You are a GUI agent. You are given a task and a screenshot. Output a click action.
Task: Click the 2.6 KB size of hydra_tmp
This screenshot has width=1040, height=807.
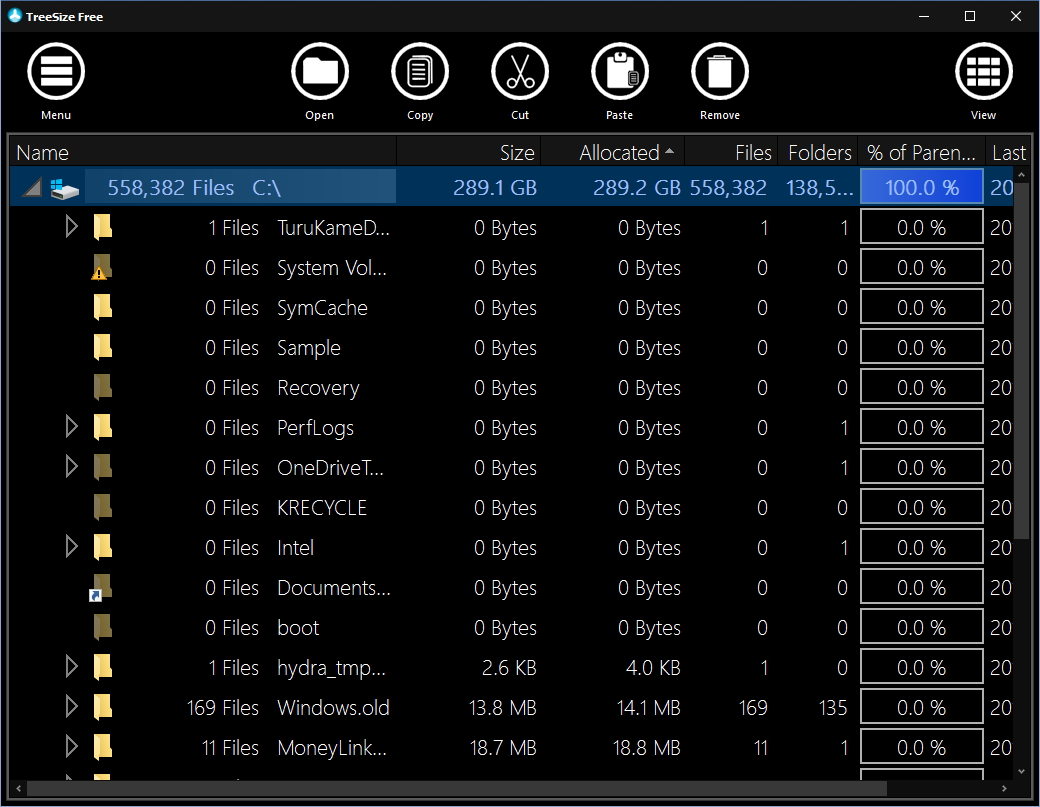coord(509,668)
